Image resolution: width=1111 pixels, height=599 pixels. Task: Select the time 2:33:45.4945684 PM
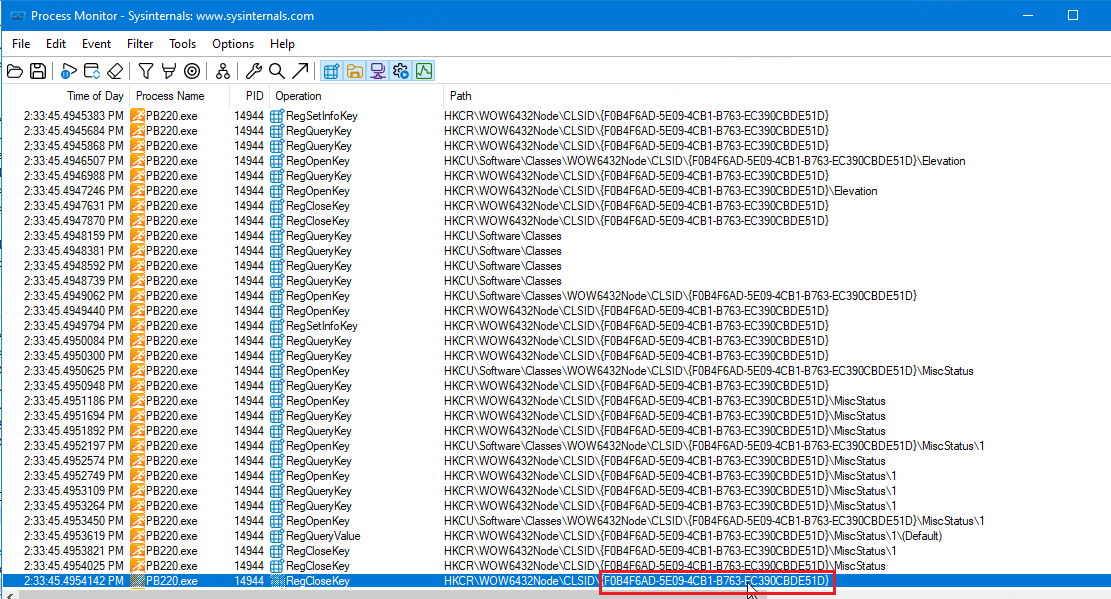pyautogui.click(x=74, y=131)
